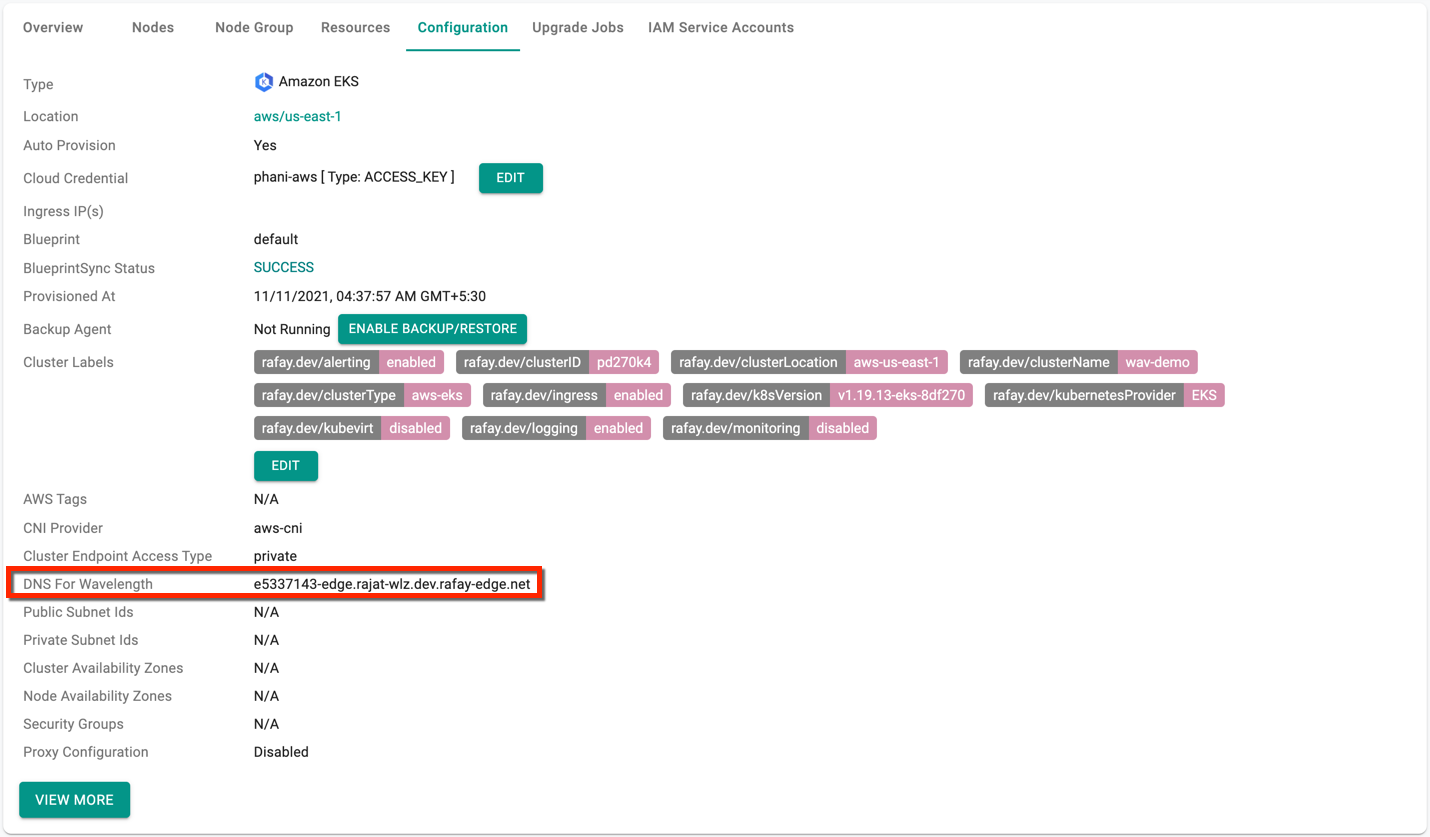Open the Overview tab
The width and height of the screenshot is (1430, 837).
tap(53, 27)
